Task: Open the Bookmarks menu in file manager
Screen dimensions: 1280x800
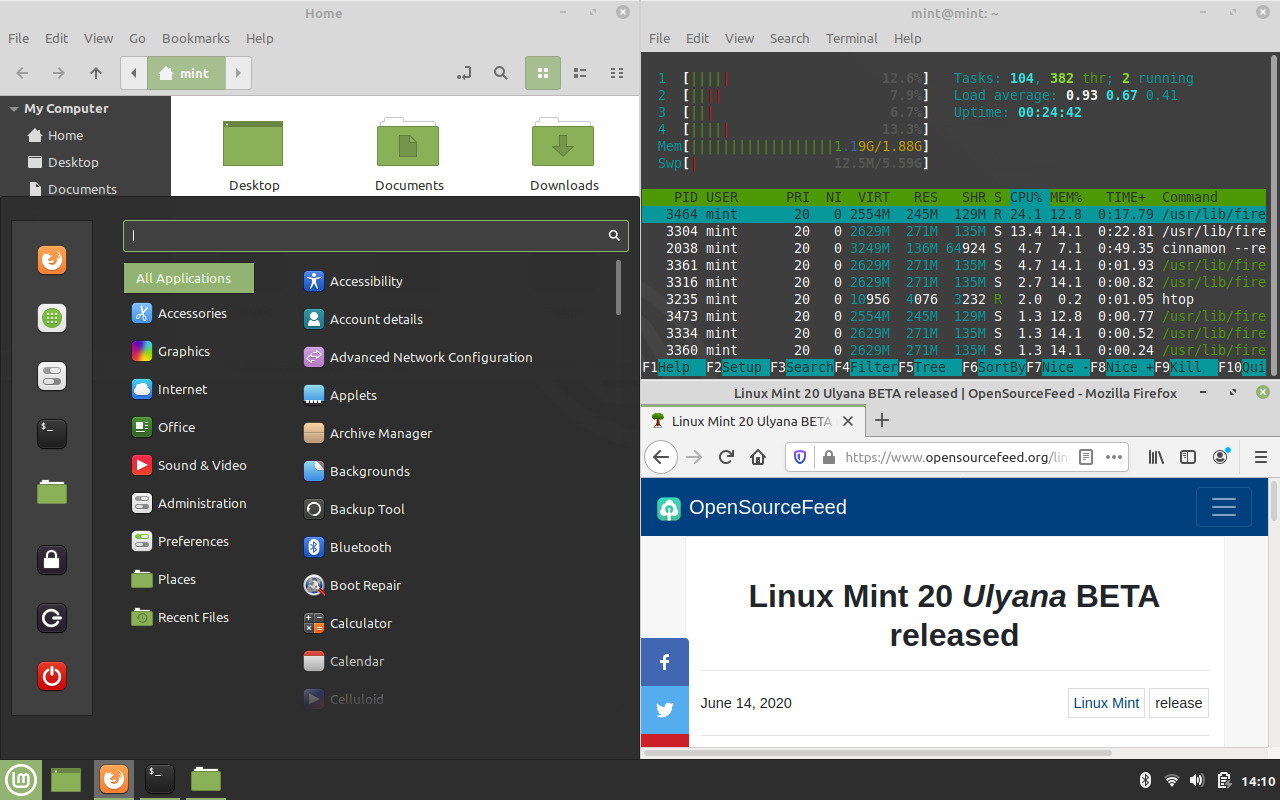Action: [195, 38]
